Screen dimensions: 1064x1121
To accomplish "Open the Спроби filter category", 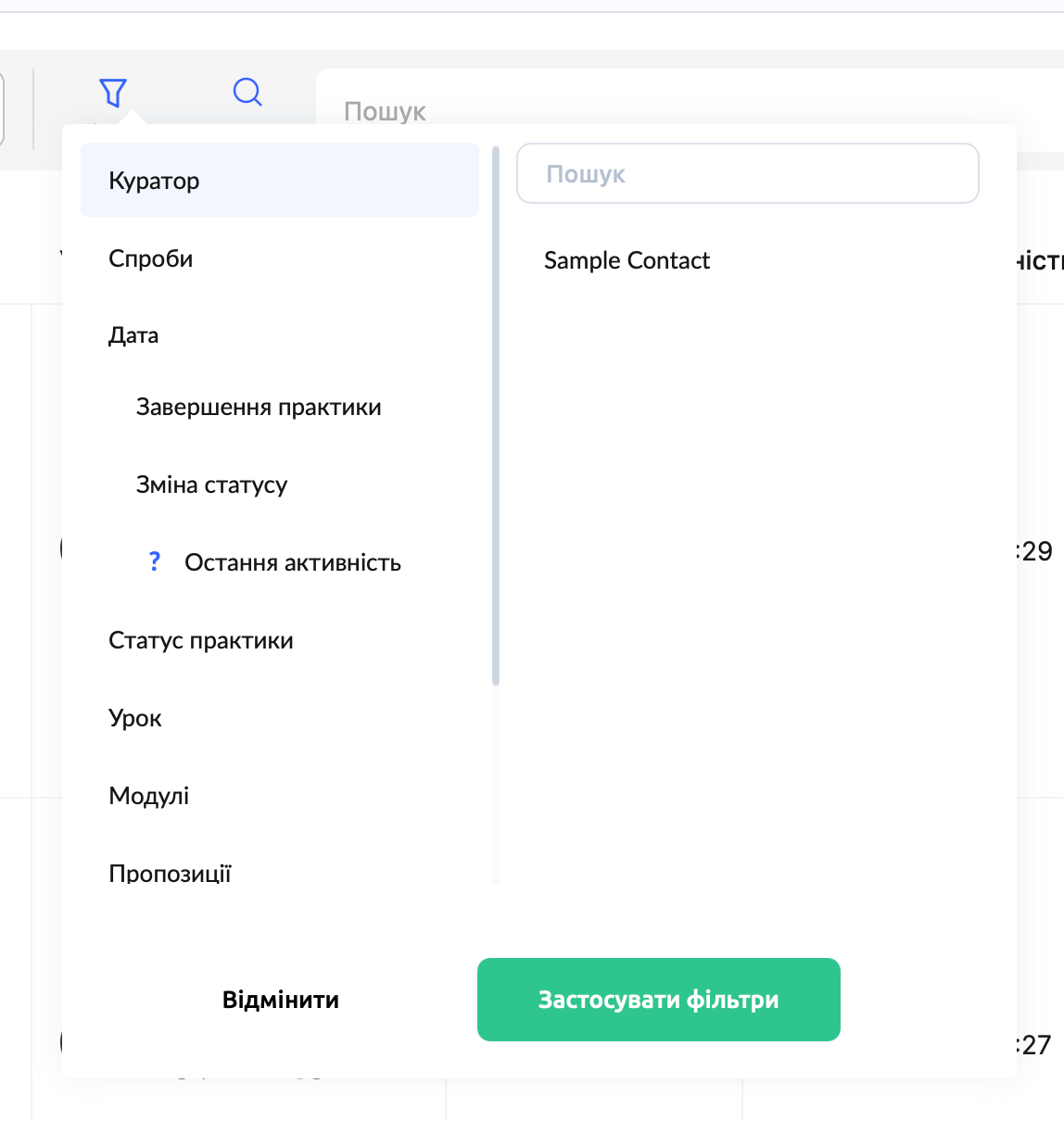I will [151, 258].
